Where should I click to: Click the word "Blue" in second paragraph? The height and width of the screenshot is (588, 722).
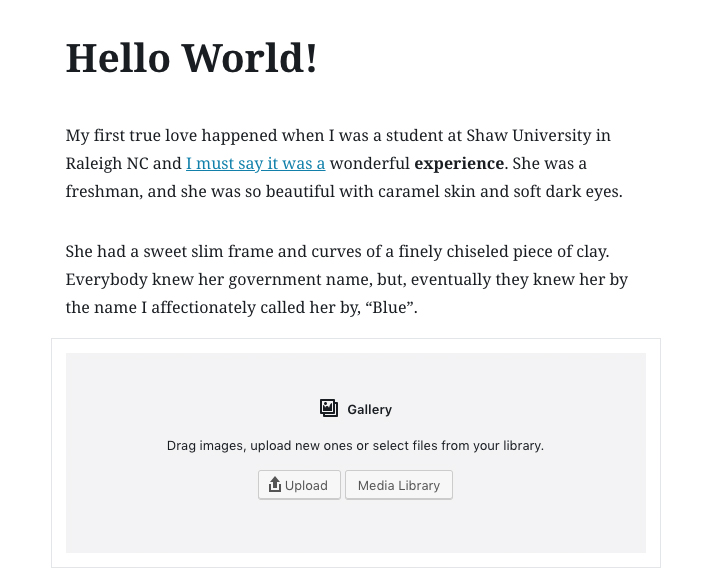click(390, 308)
